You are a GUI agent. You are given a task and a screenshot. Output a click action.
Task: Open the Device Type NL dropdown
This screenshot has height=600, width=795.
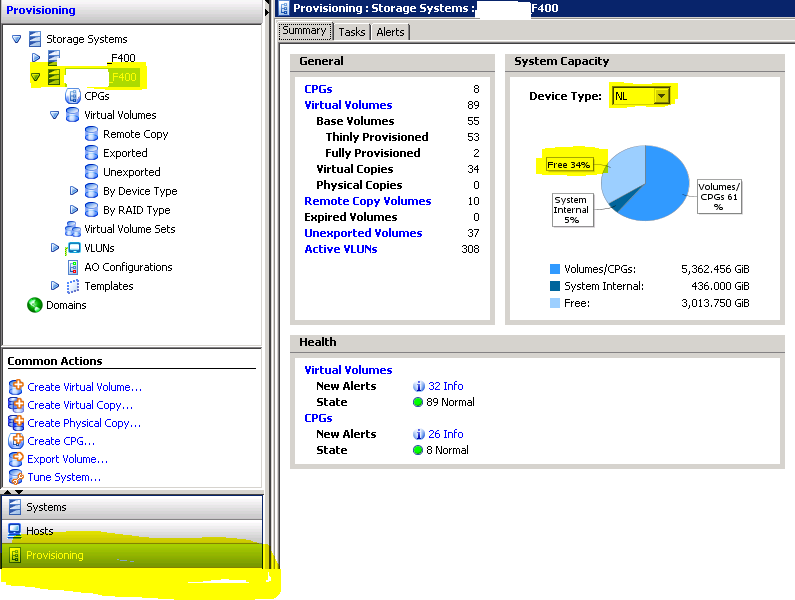pyautogui.click(x=661, y=95)
